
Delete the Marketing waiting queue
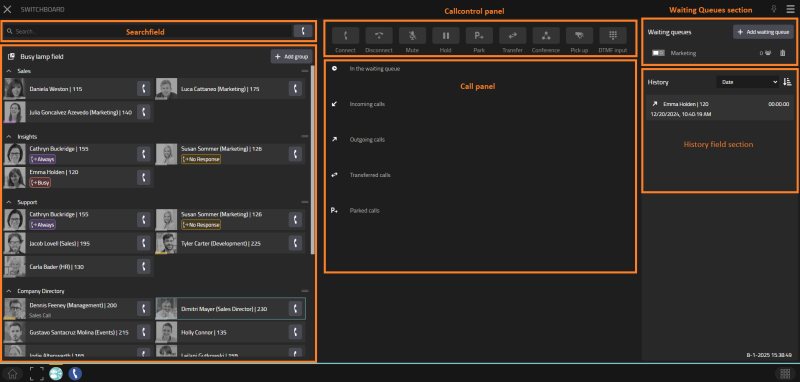click(782, 53)
